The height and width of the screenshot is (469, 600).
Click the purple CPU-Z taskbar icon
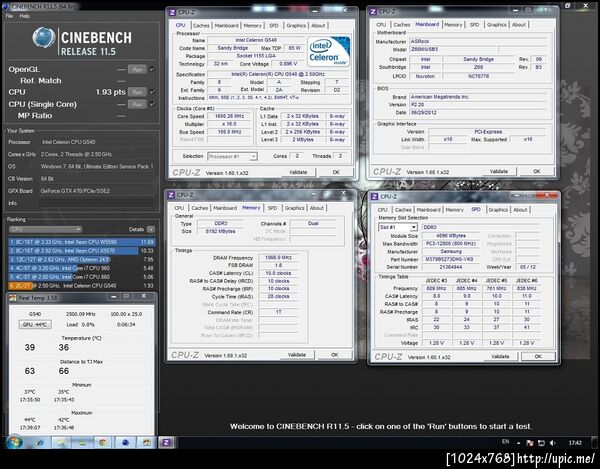(166, 442)
